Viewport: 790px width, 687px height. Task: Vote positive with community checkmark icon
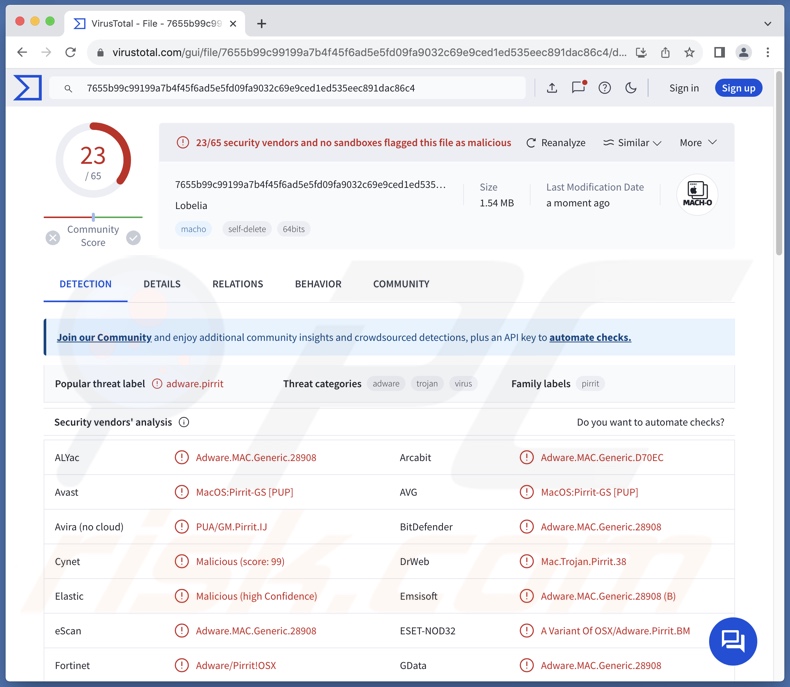pos(134,238)
